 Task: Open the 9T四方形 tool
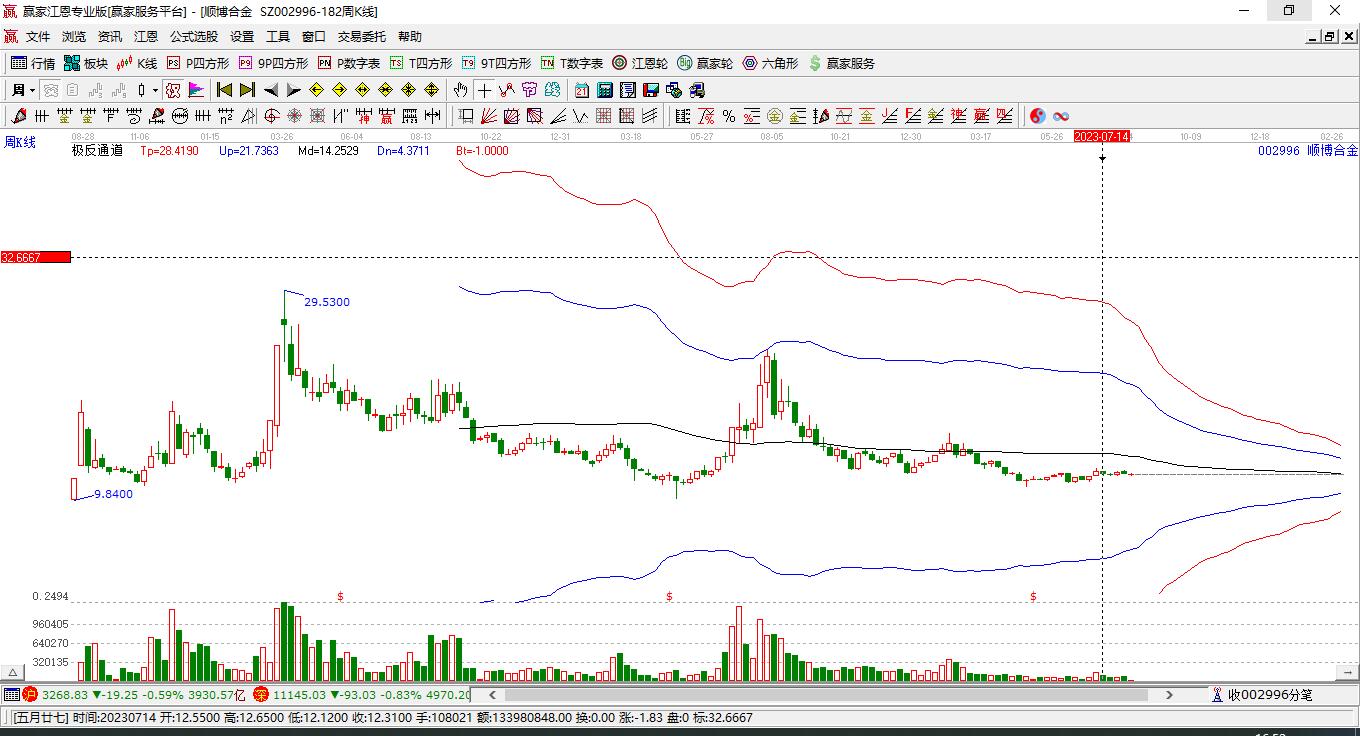496,63
